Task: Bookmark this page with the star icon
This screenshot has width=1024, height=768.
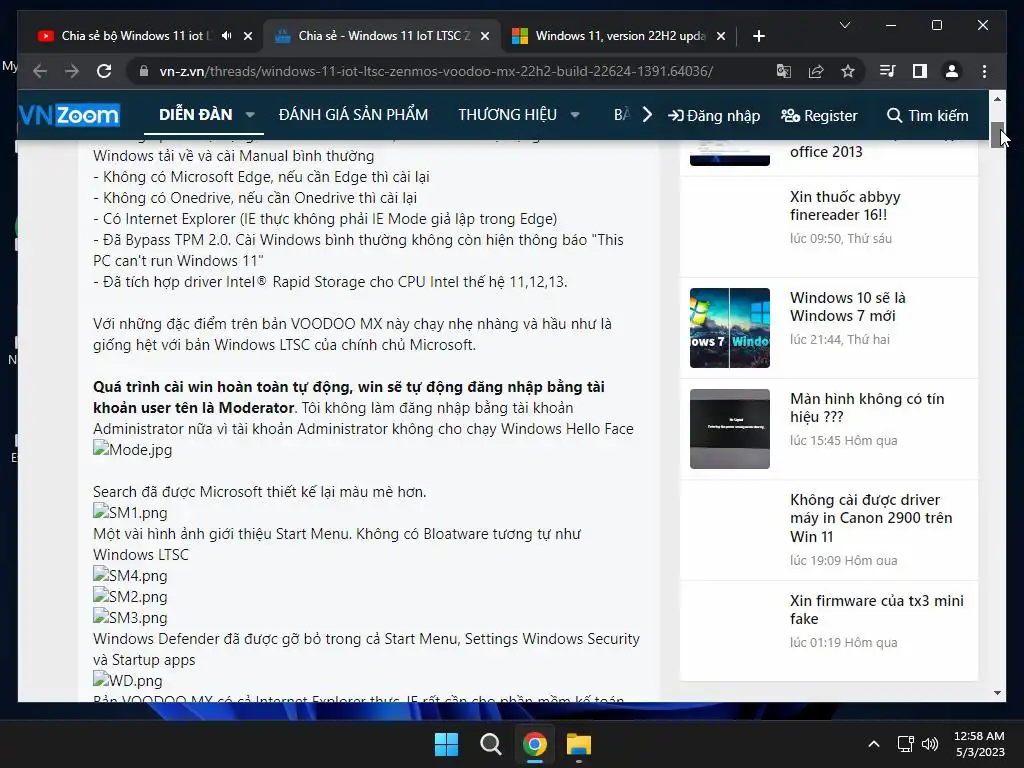Action: [848, 71]
